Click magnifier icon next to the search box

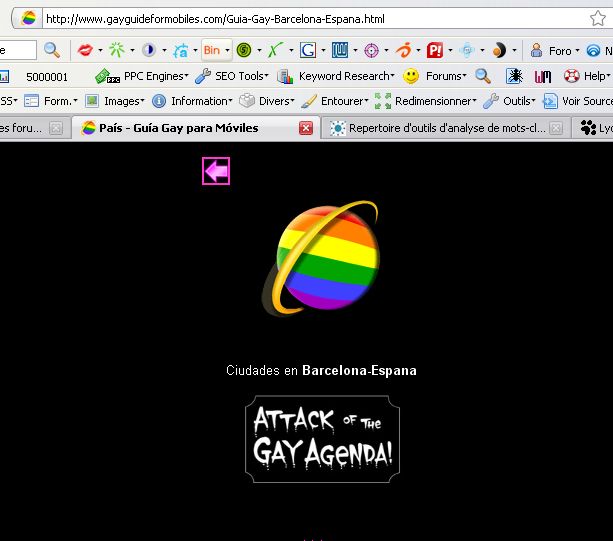tap(51, 50)
